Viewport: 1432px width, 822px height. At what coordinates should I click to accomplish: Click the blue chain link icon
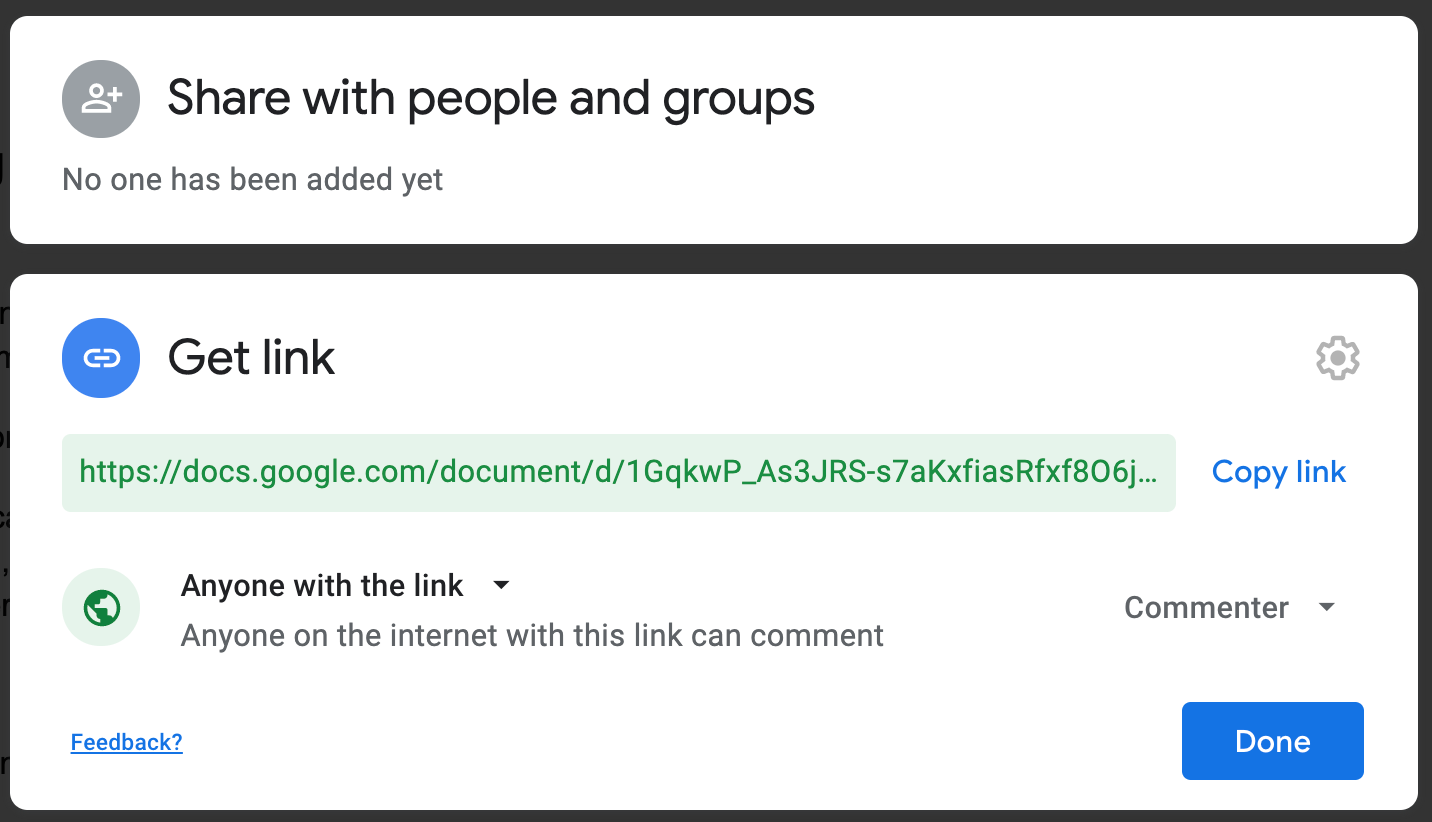100,358
